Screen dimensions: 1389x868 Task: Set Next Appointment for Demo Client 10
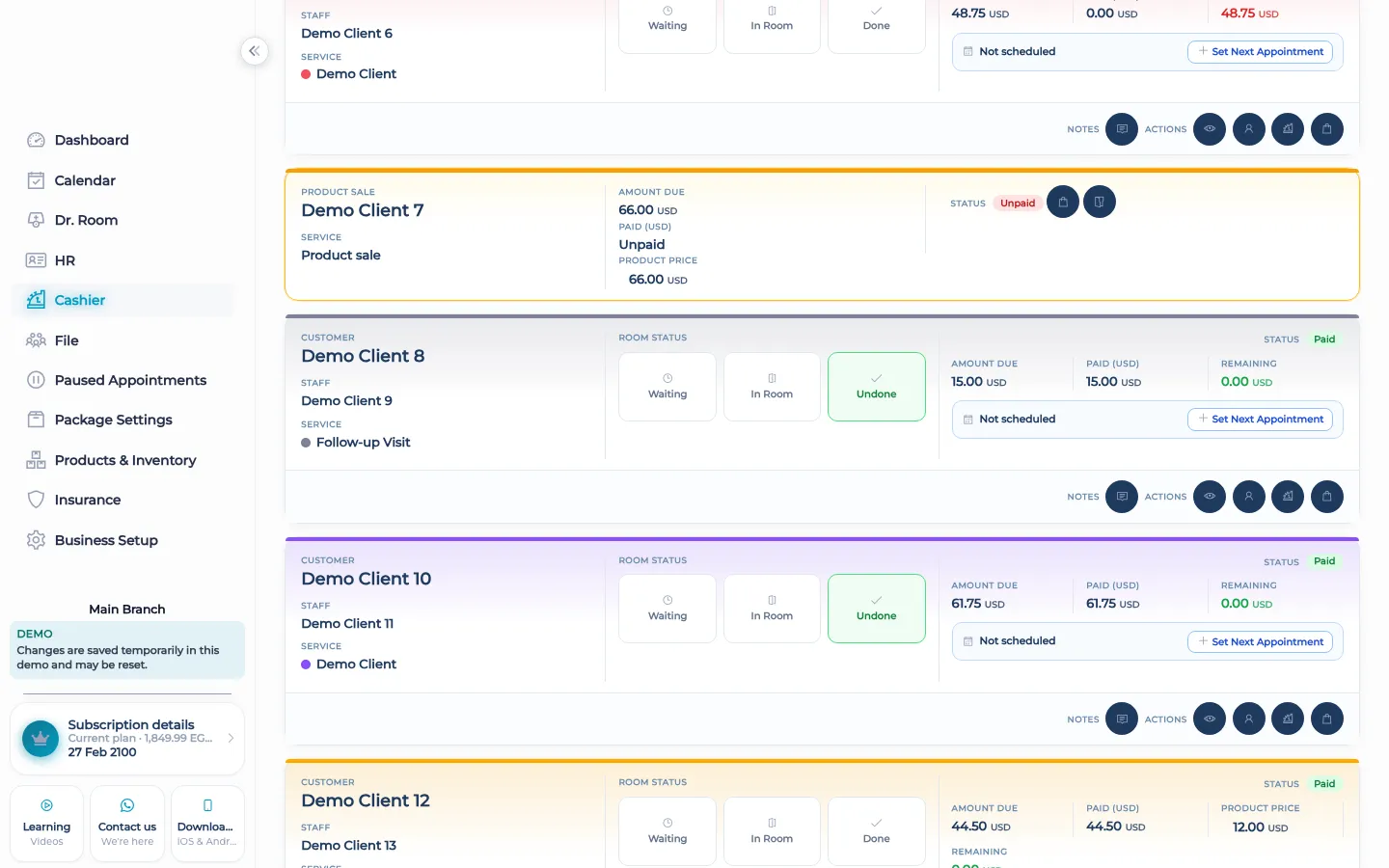click(1260, 641)
